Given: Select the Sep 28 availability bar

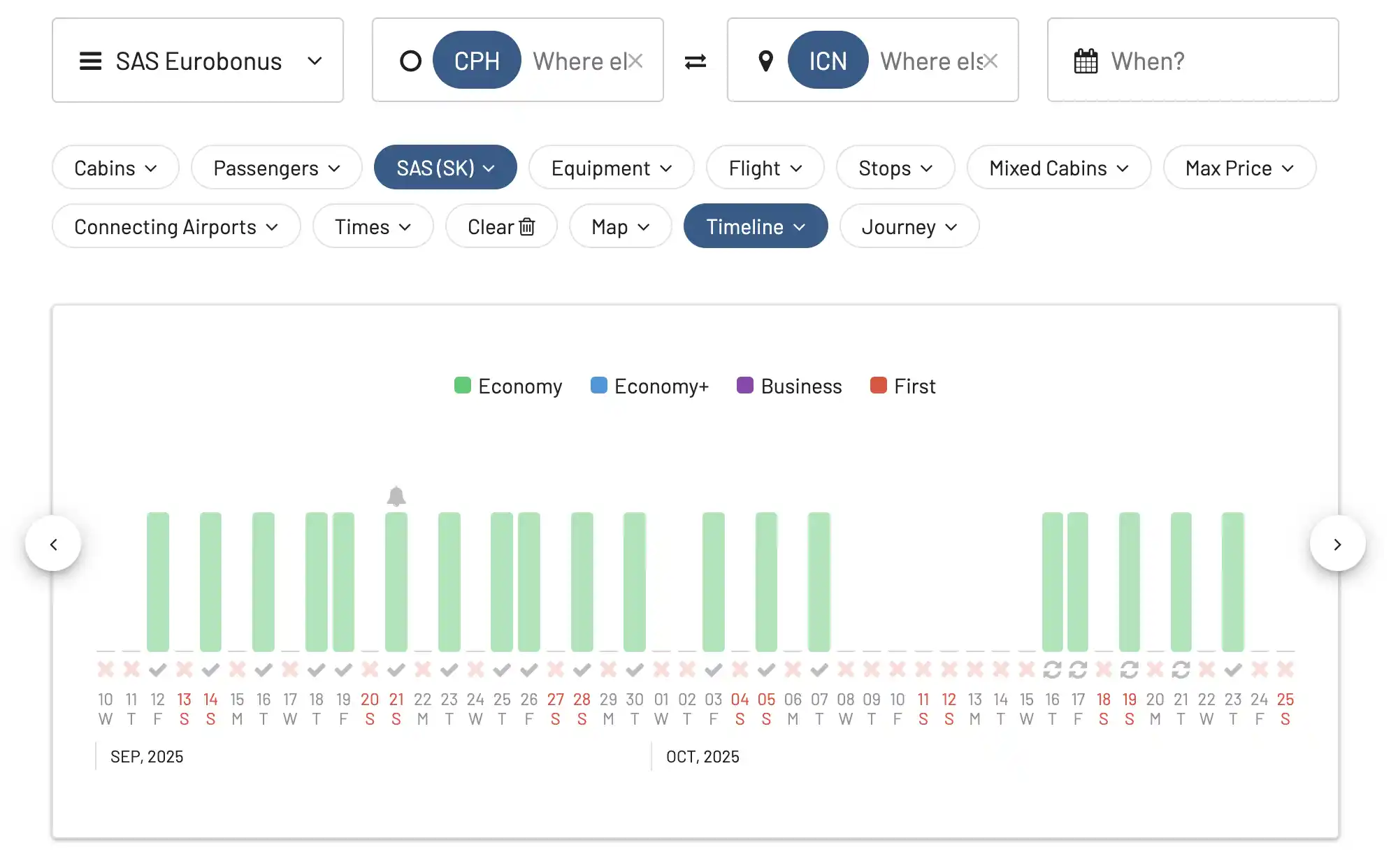Looking at the screenshot, I should pyautogui.click(x=582, y=581).
